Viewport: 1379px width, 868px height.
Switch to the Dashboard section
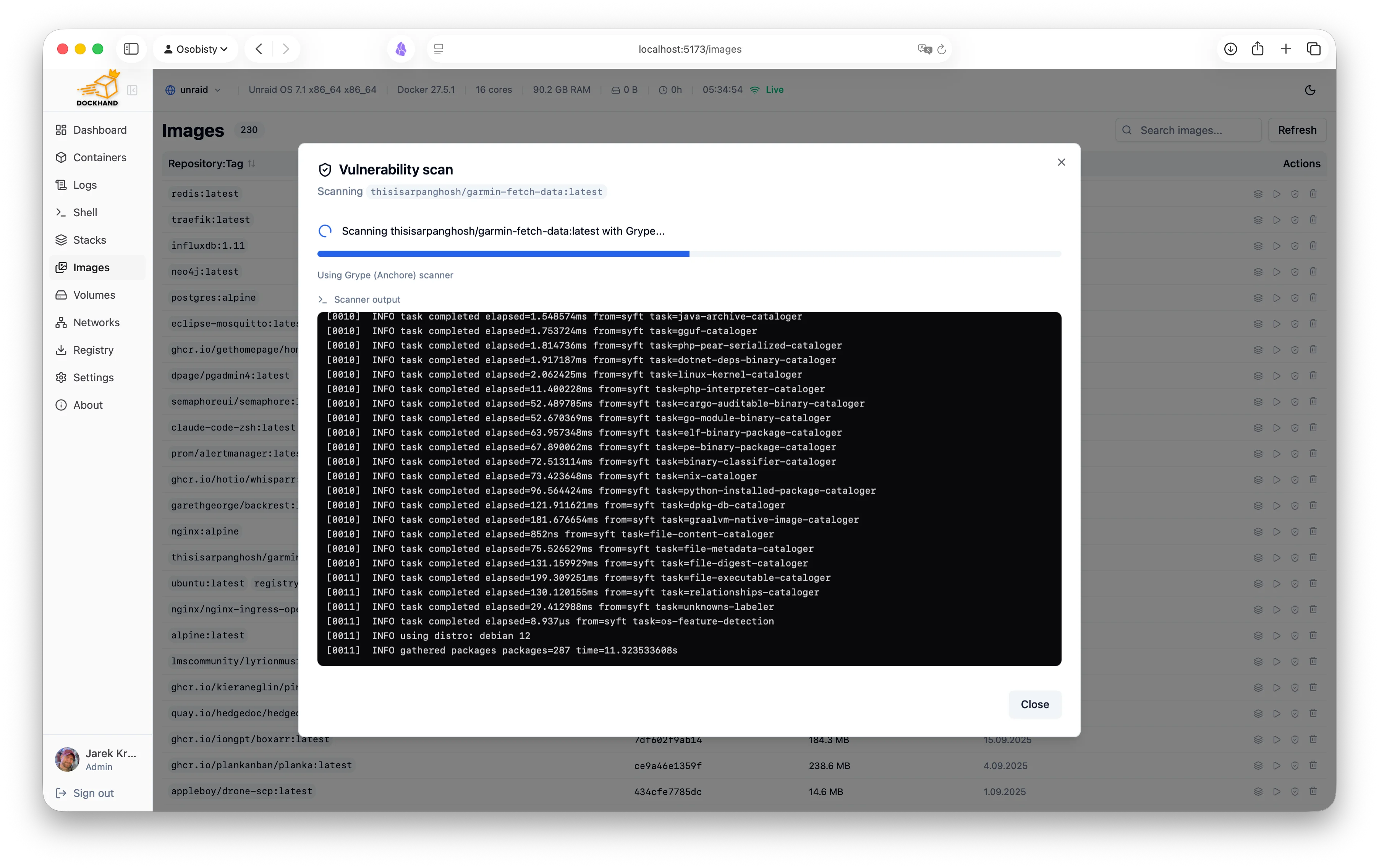point(100,130)
